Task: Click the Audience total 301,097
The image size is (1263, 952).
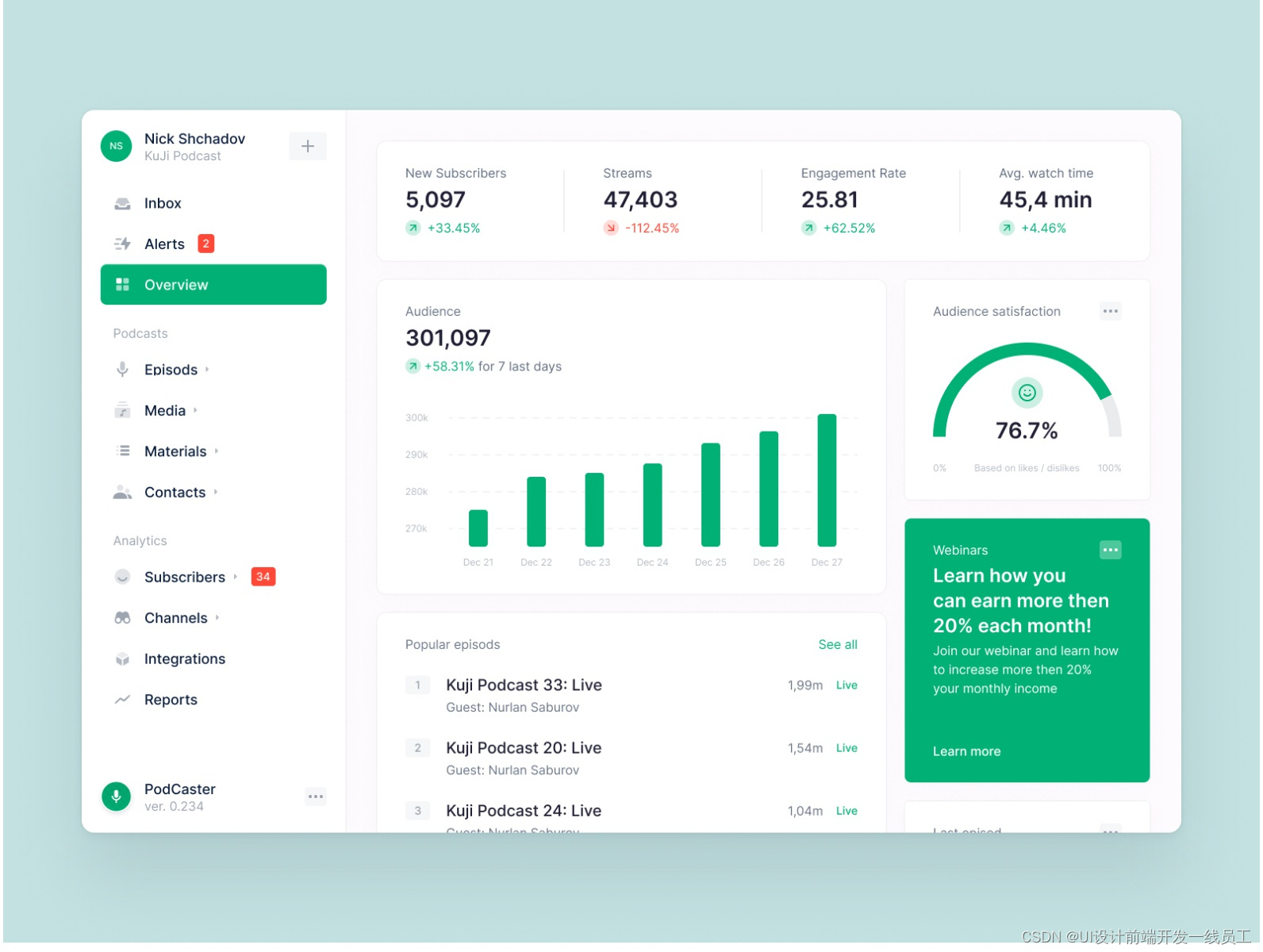Action: [448, 338]
